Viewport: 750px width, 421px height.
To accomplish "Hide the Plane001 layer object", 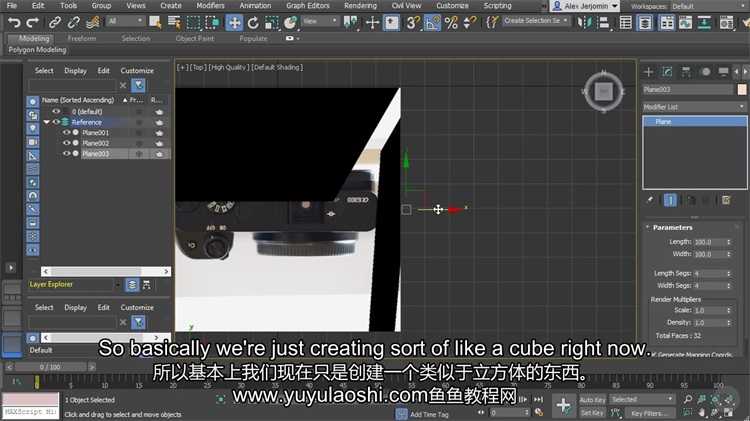I will (x=67, y=132).
